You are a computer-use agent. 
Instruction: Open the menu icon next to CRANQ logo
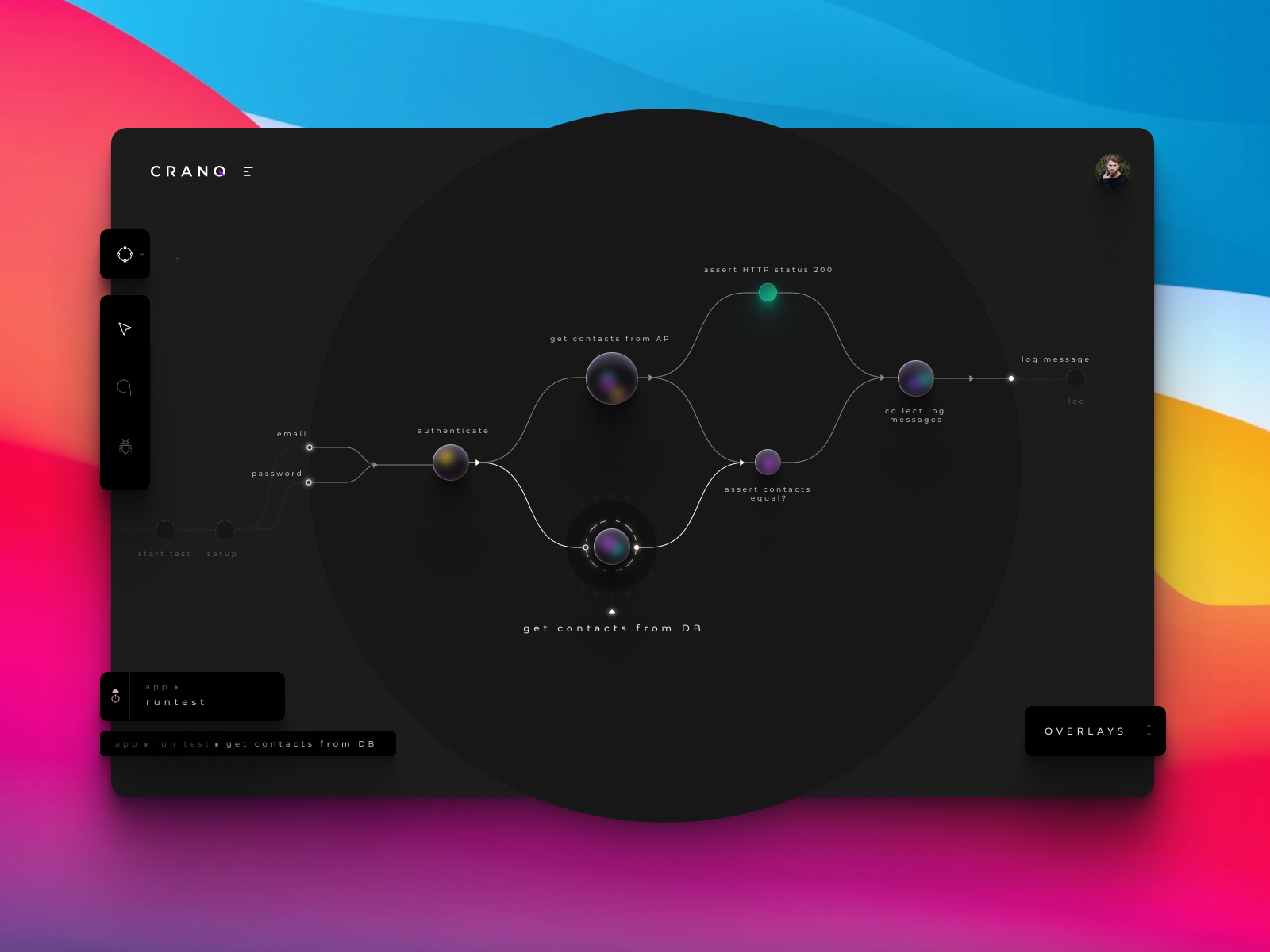coord(247,171)
